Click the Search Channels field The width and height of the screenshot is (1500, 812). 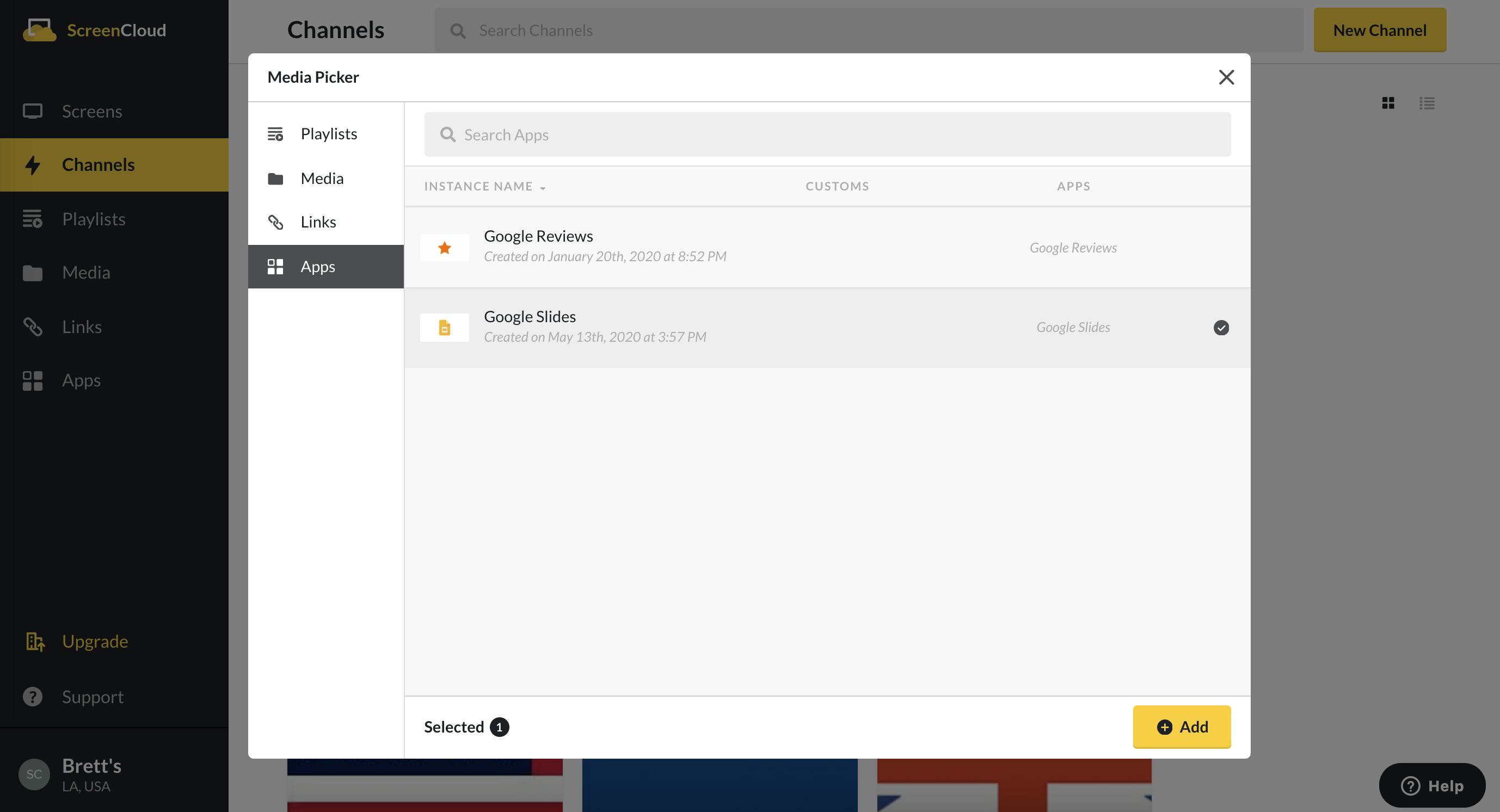tap(868, 30)
